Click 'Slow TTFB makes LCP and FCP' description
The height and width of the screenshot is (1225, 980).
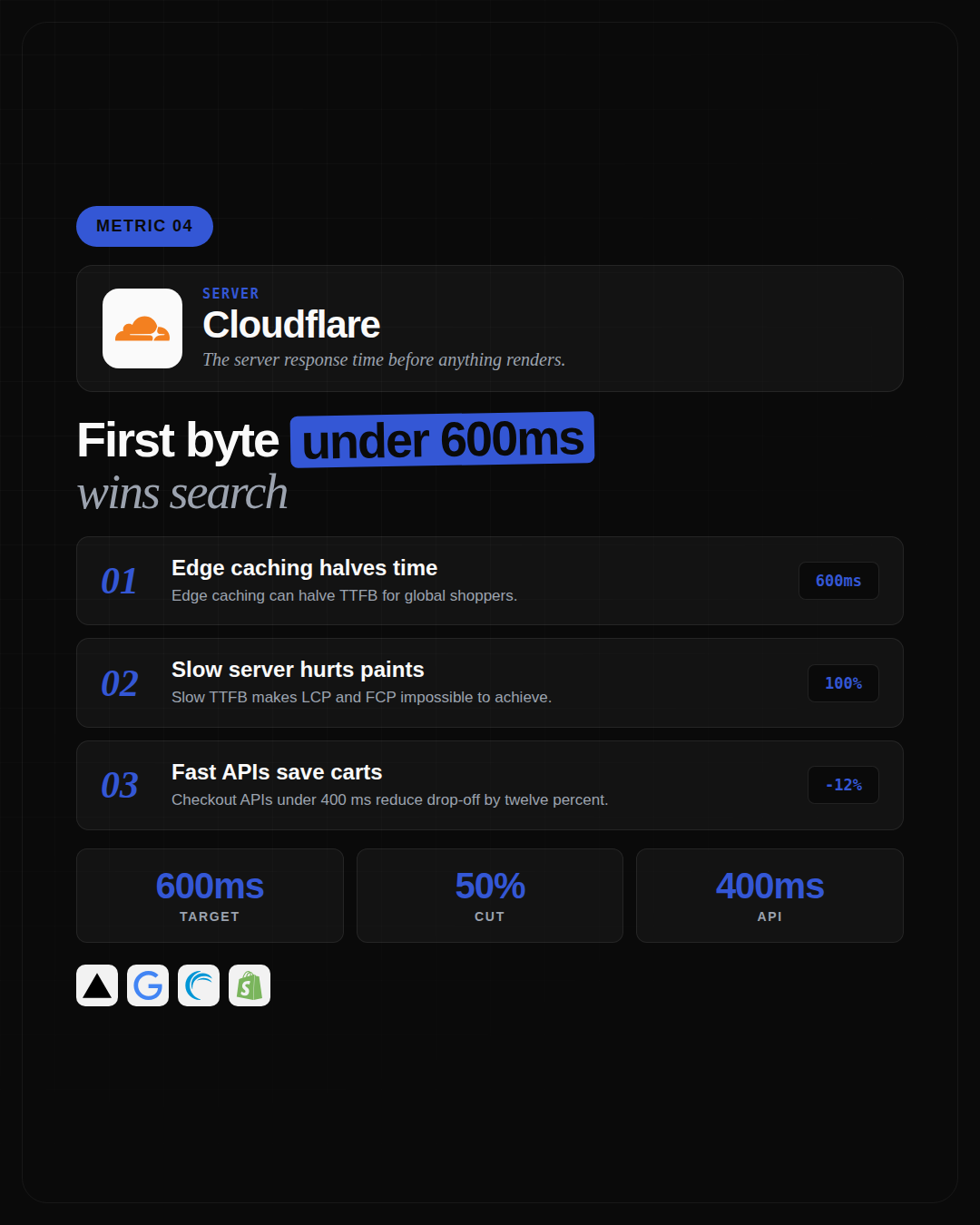point(361,697)
